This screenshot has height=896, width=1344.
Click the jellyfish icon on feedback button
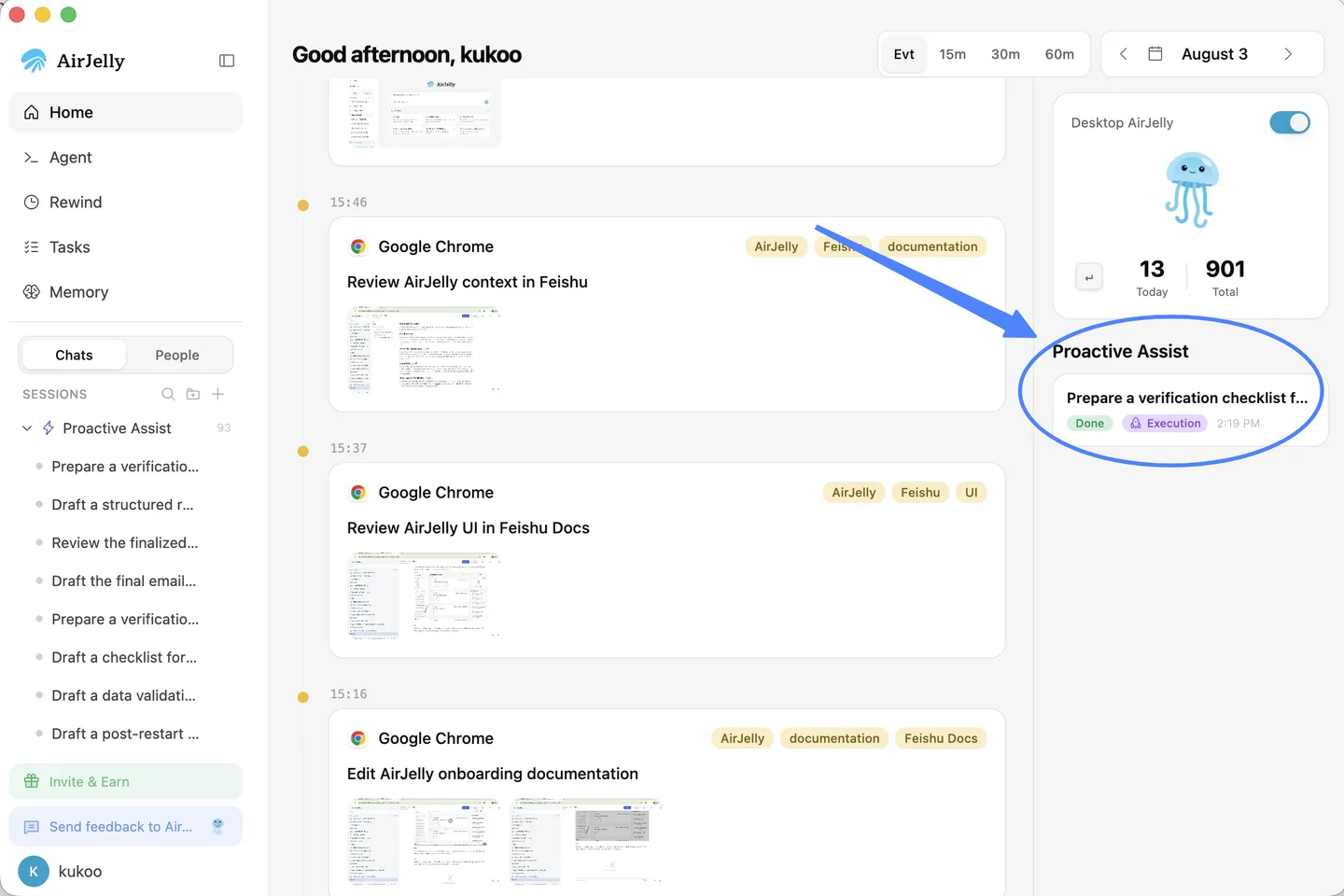217,826
